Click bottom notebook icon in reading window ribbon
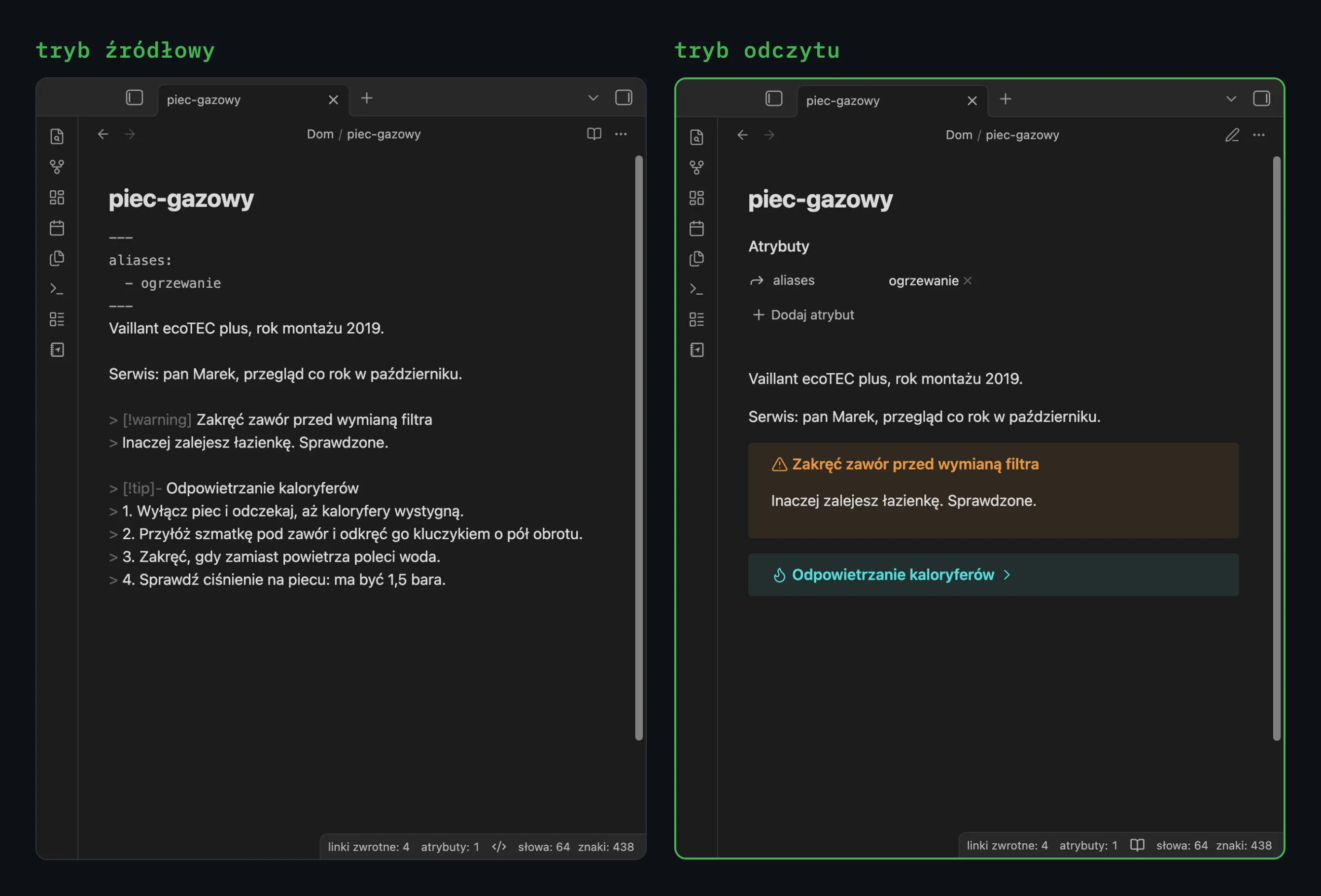The height and width of the screenshot is (896, 1321). [x=696, y=350]
